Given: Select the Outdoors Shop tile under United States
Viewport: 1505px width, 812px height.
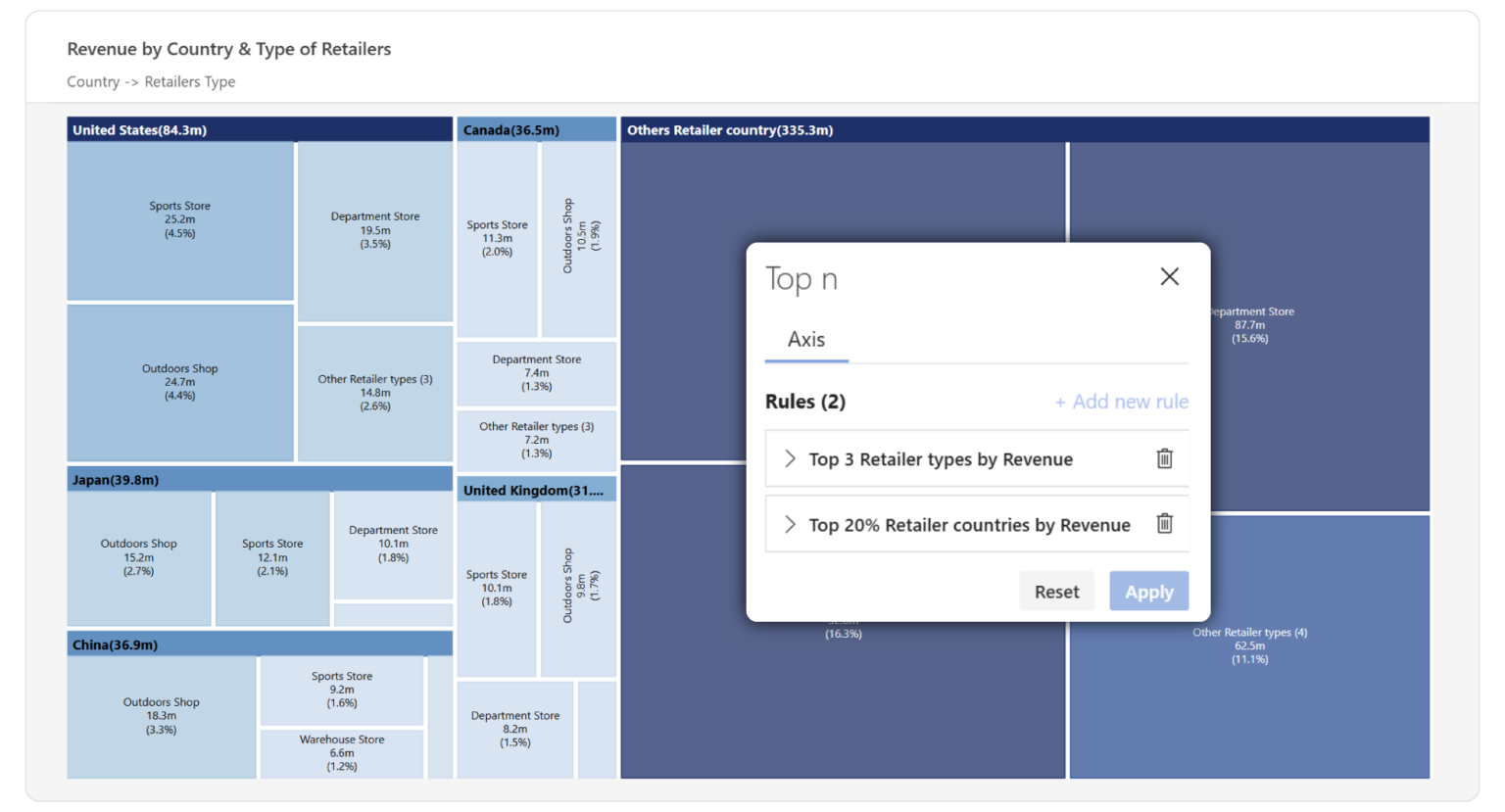Looking at the screenshot, I should click(x=179, y=382).
